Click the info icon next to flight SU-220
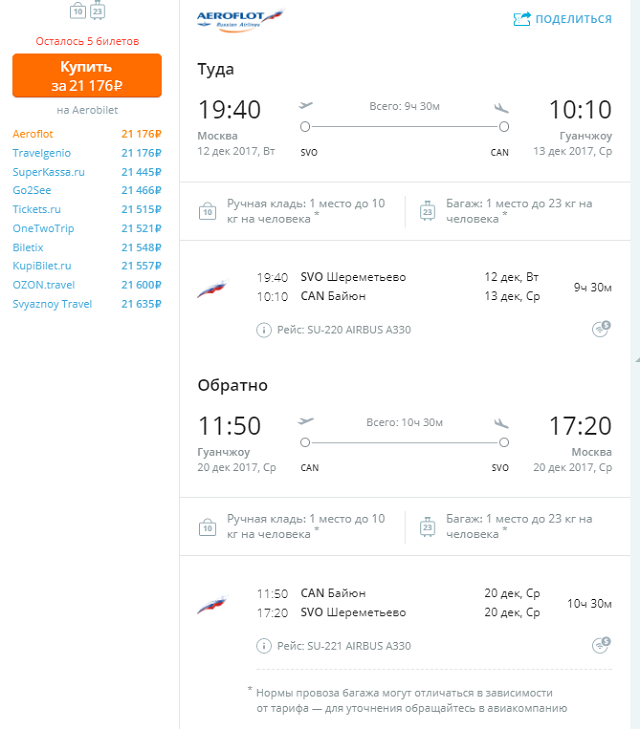This screenshot has width=640, height=729. tap(264, 330)
